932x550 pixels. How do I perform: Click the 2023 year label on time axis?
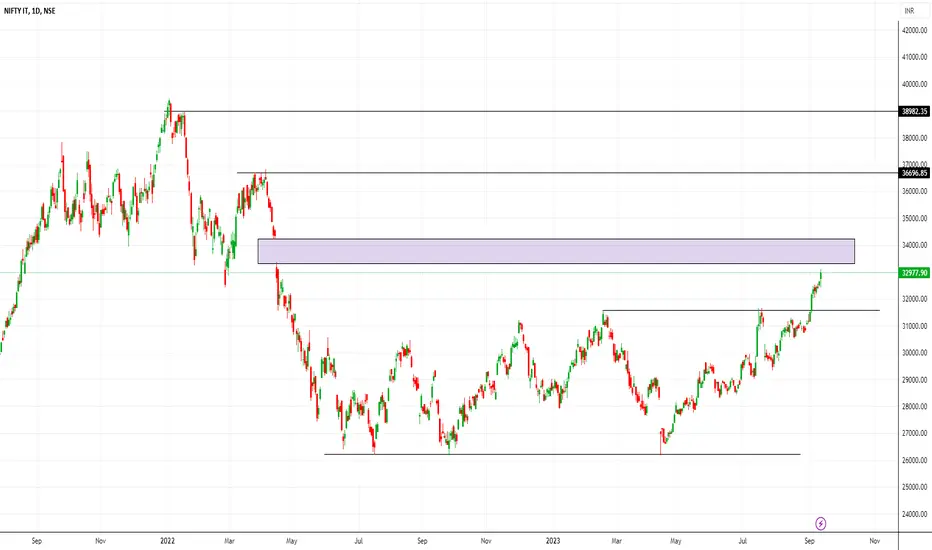(x=553, y=541)
